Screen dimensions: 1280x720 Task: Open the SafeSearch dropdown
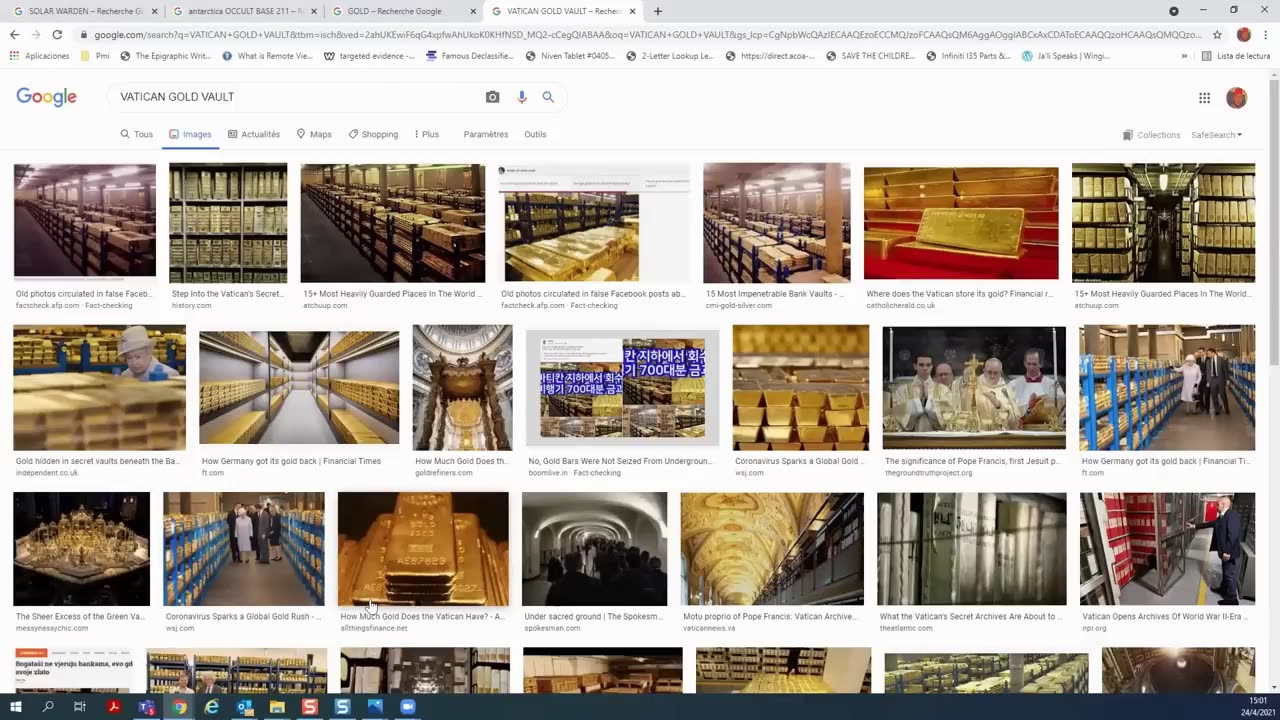pos(1217,135)
